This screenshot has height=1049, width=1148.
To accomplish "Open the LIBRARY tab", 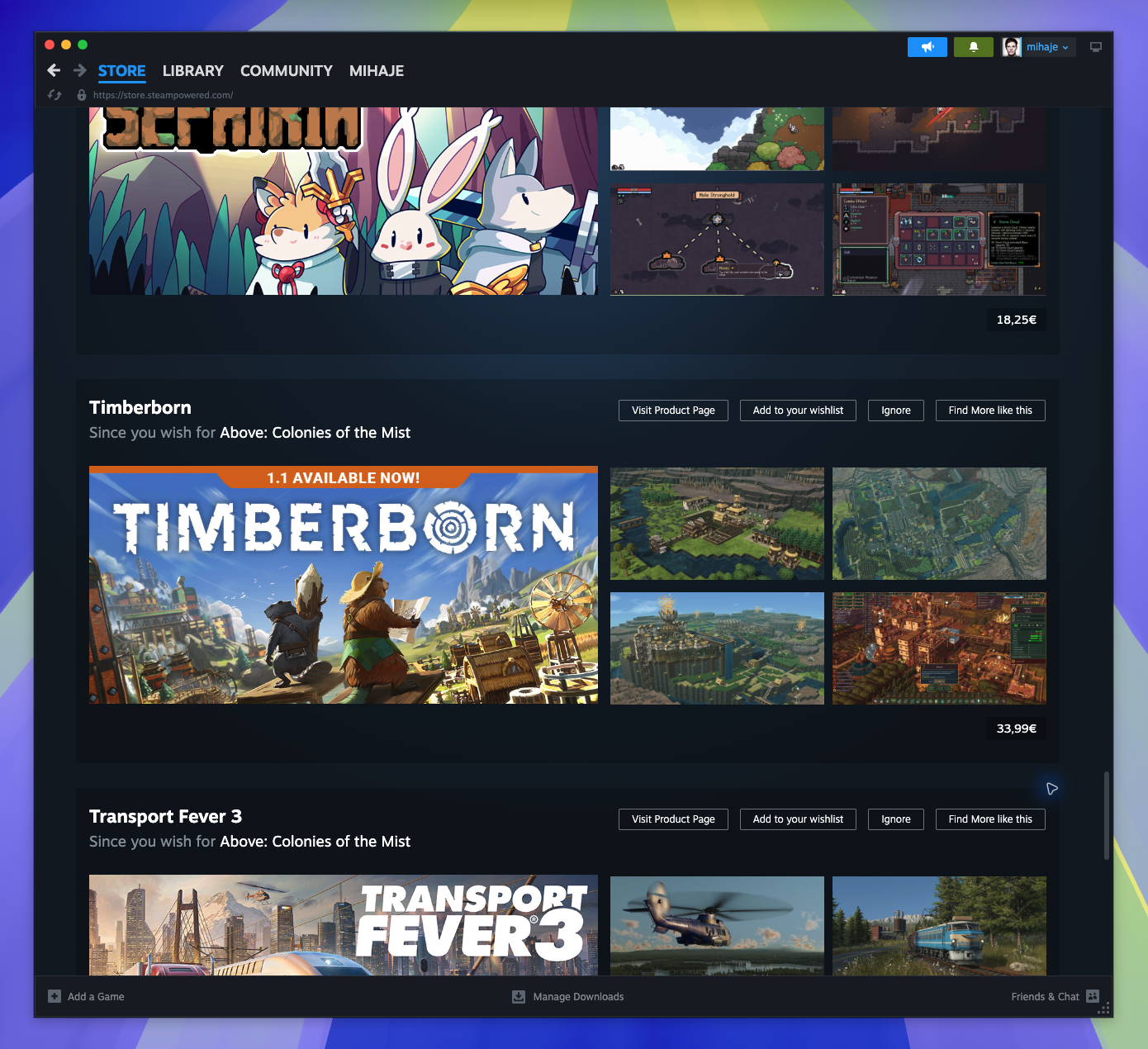I will 193,71.
